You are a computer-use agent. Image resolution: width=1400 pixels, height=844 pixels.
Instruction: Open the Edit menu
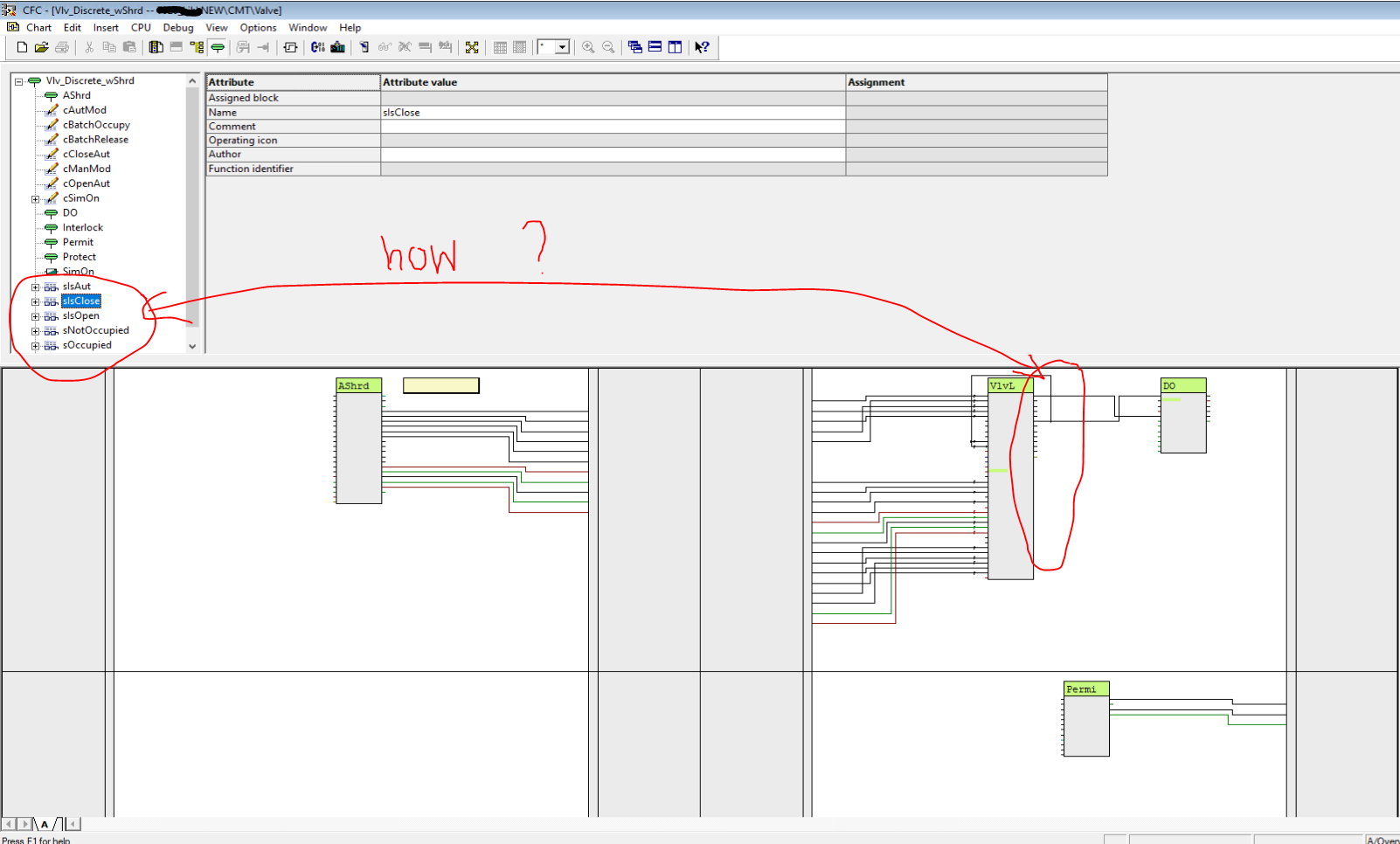point(73,27)
